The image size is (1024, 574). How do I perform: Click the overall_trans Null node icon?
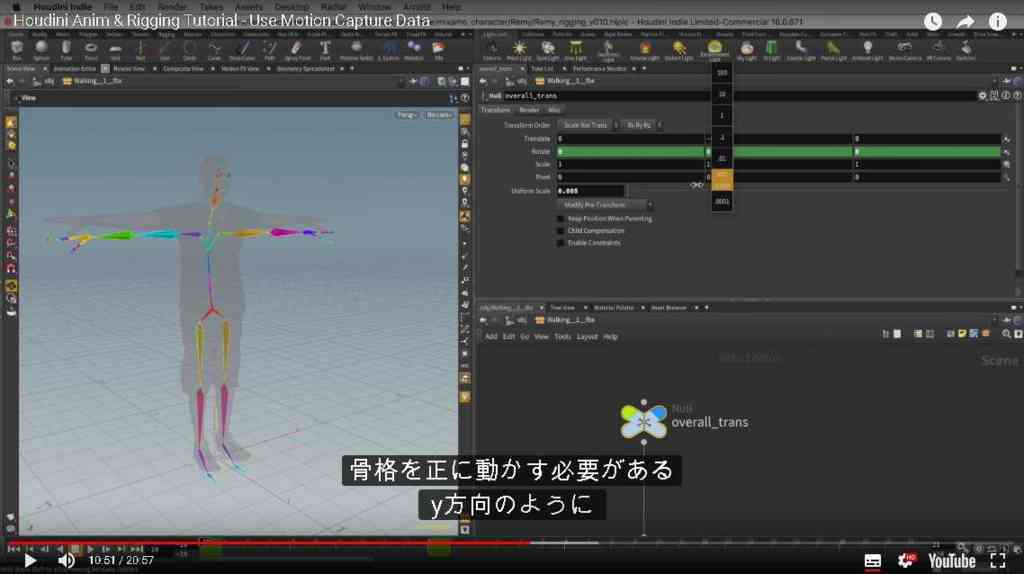pos(644,421)
